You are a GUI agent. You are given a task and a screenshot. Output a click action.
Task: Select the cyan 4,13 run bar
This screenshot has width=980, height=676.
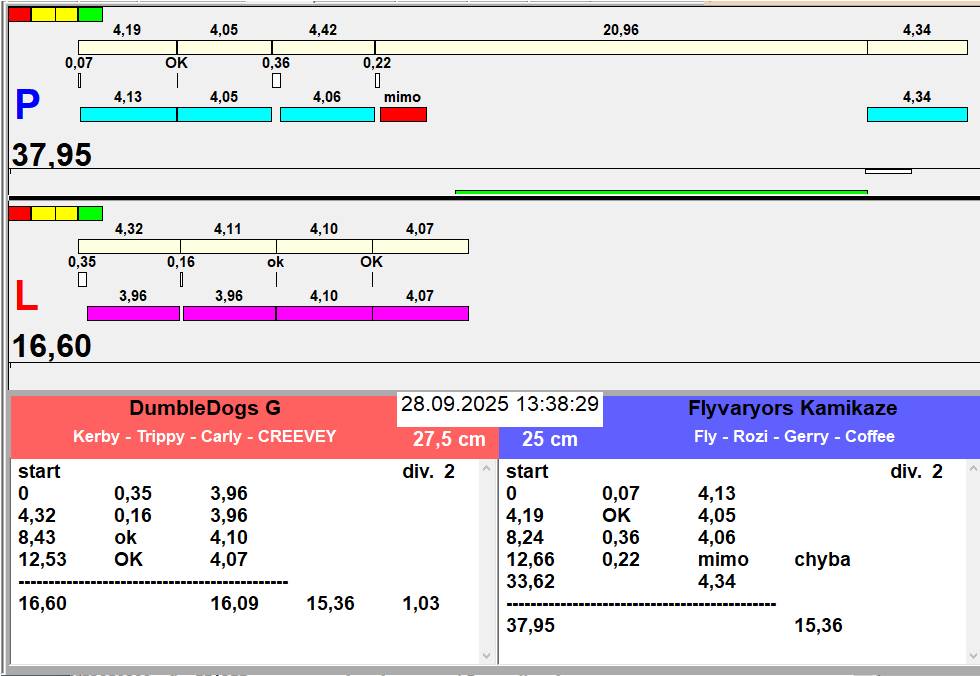pos(128,115)
